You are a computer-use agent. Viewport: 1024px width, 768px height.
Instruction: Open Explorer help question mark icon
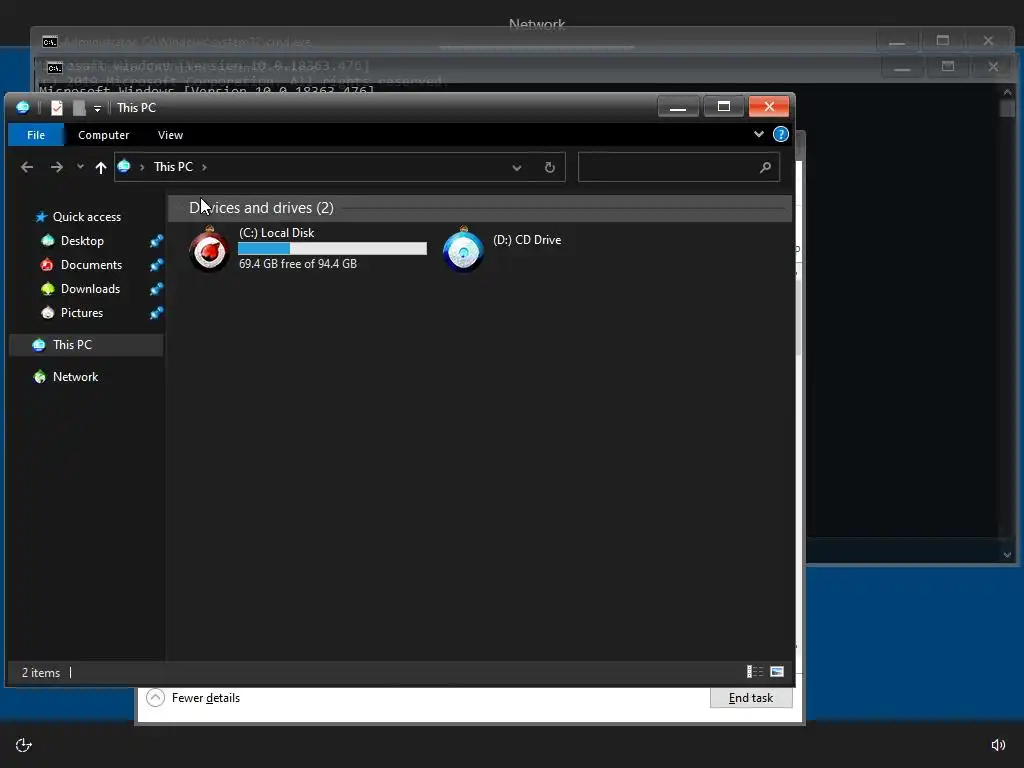780,135
